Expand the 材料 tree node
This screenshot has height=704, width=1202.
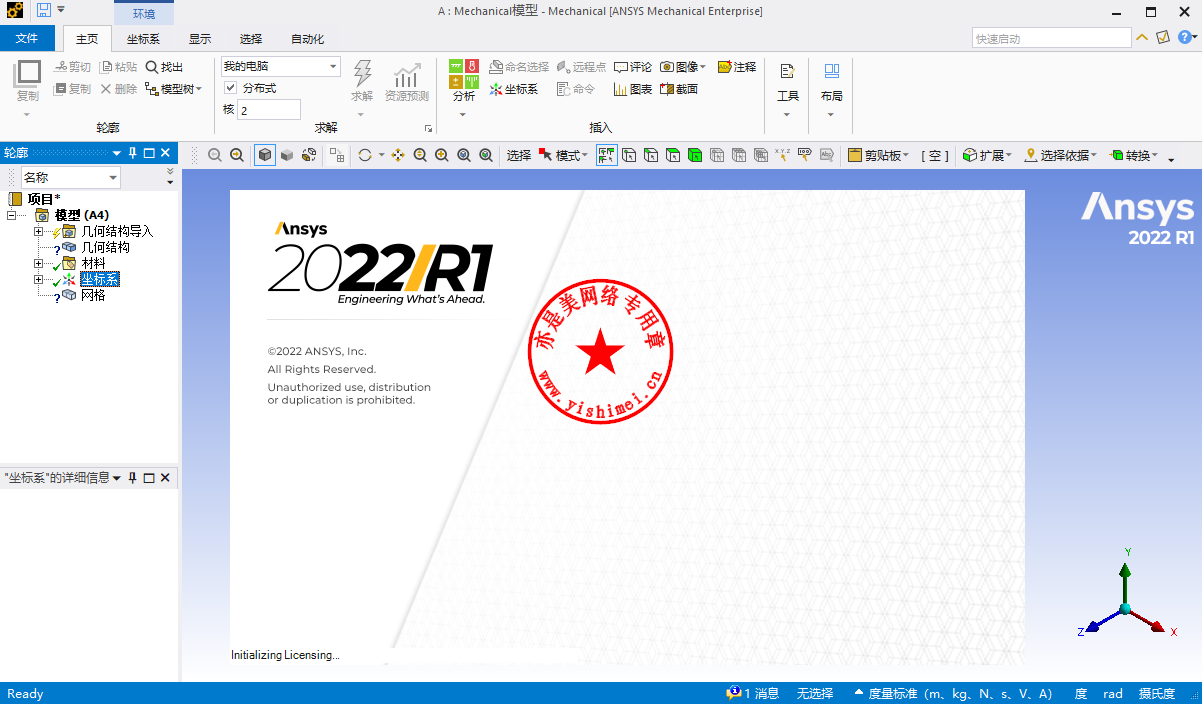[x=39, y=263]
